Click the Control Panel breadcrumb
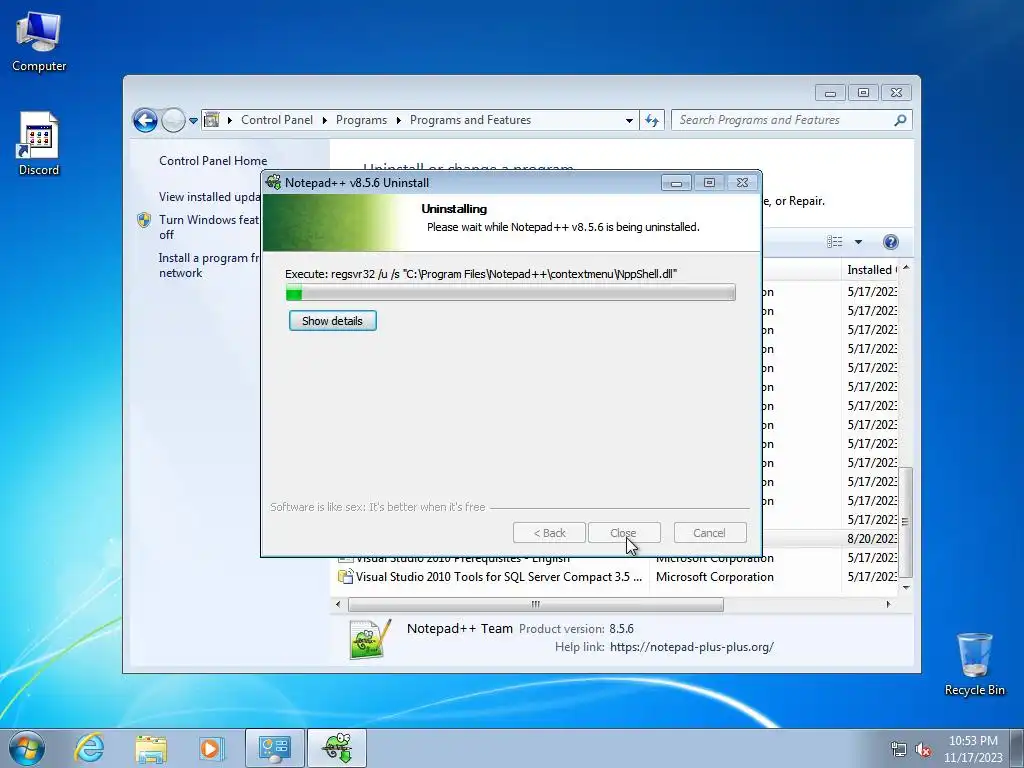Viewport: 1024px width, 768px height. (277, 120)
